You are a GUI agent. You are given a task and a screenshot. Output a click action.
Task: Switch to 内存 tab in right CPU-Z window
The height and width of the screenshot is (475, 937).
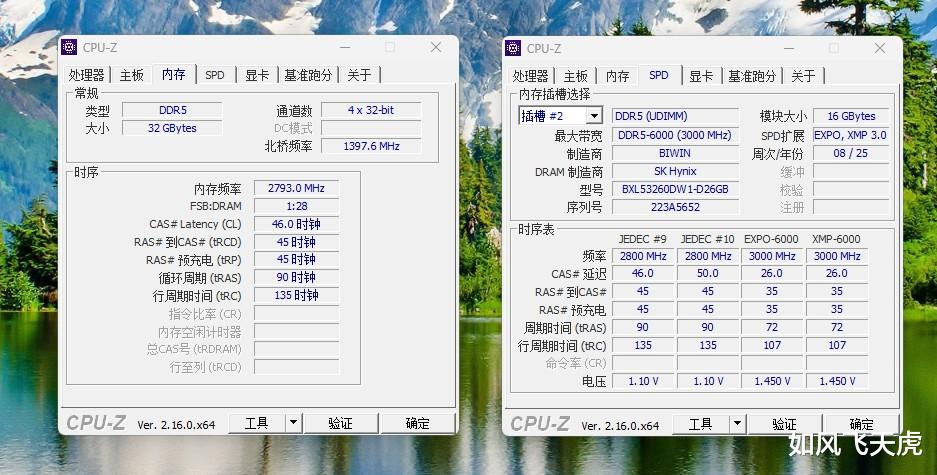[617, 76]
